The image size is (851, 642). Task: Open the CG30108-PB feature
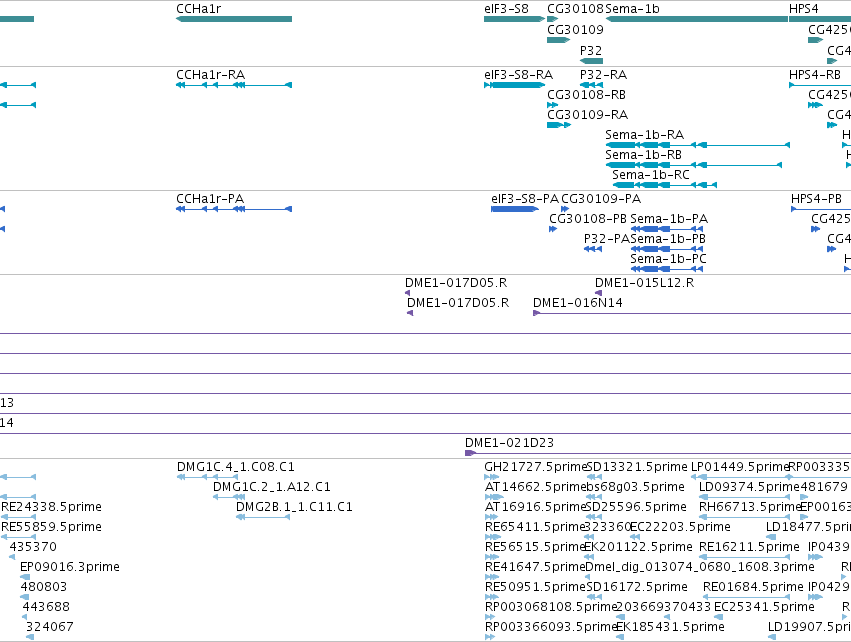(553, 229)
